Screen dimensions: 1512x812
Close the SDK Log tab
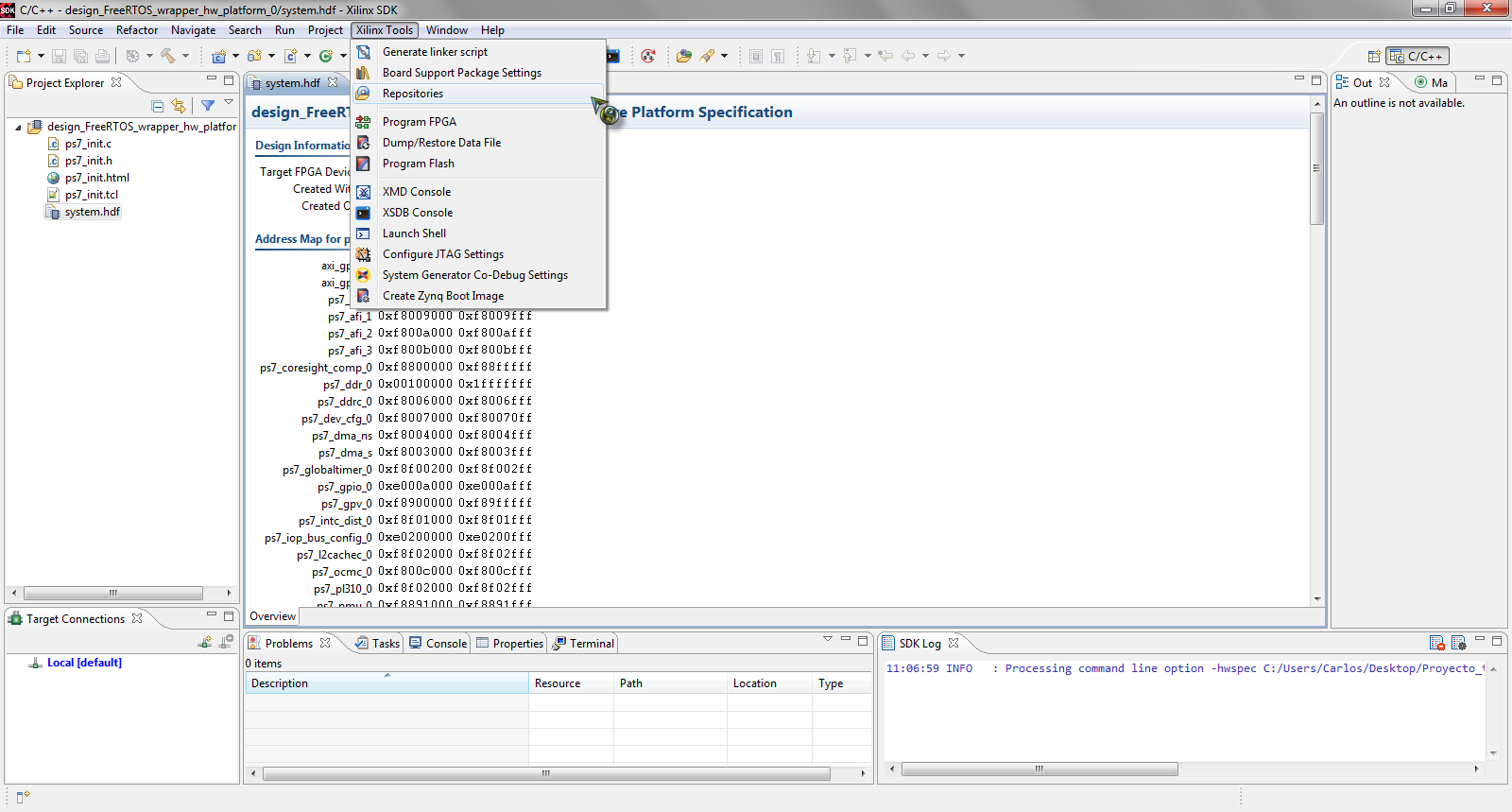(x=954, y=643)
